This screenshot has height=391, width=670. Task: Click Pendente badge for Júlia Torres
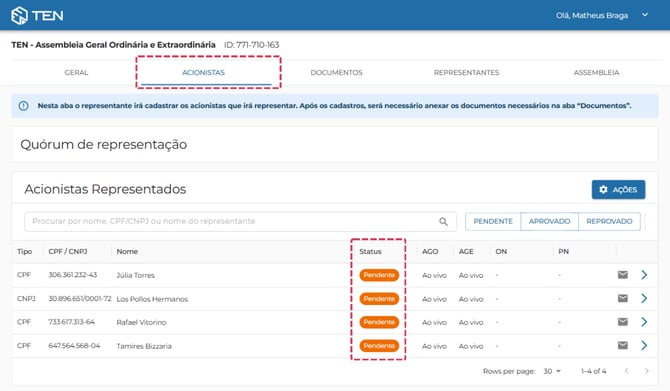pyautogui.click(x=379, y=275)
